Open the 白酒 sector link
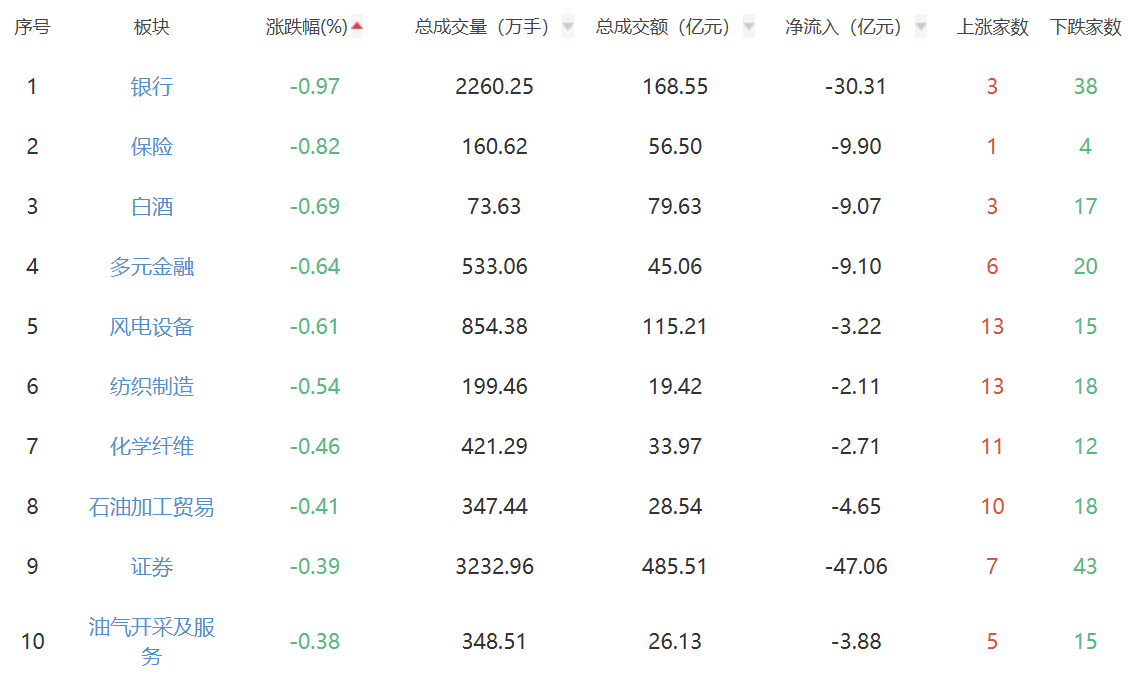Image resolution: width=1139 pixels, height=677 pixels. 152,207
